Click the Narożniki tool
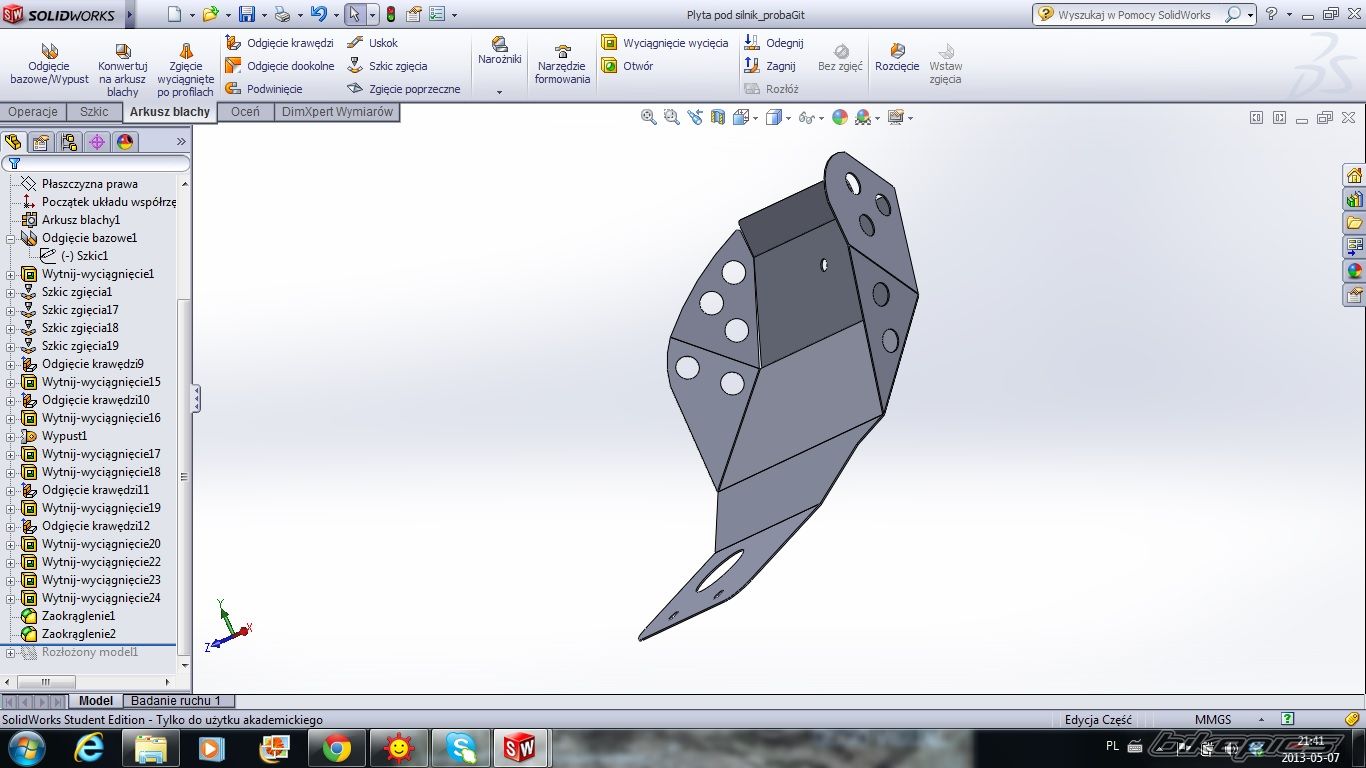 pyautogui.click(x=500, y=51)
